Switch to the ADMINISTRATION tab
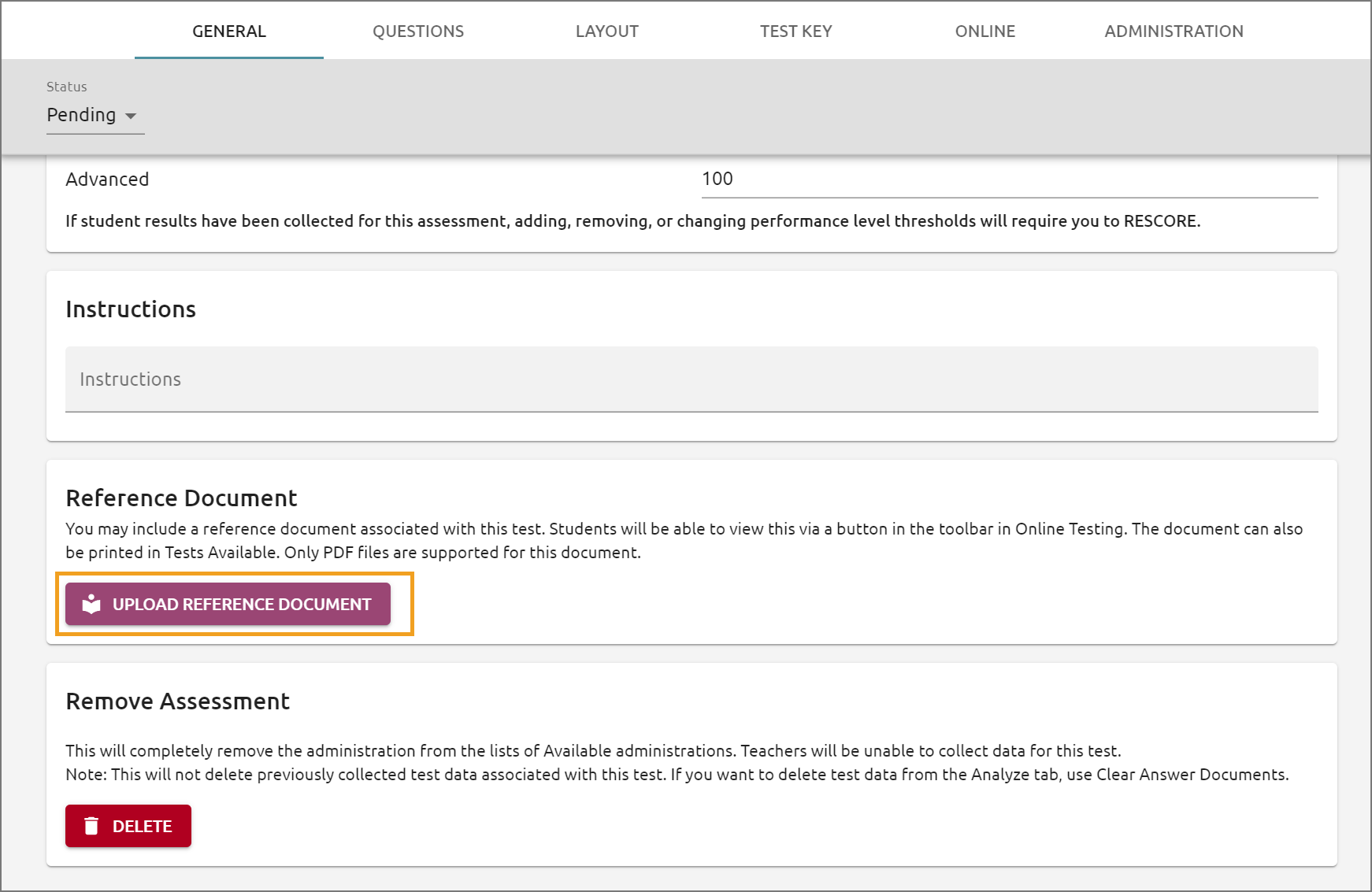Image resolution: width=1372 pixels, height=892 pixels. click(1174, 31)
